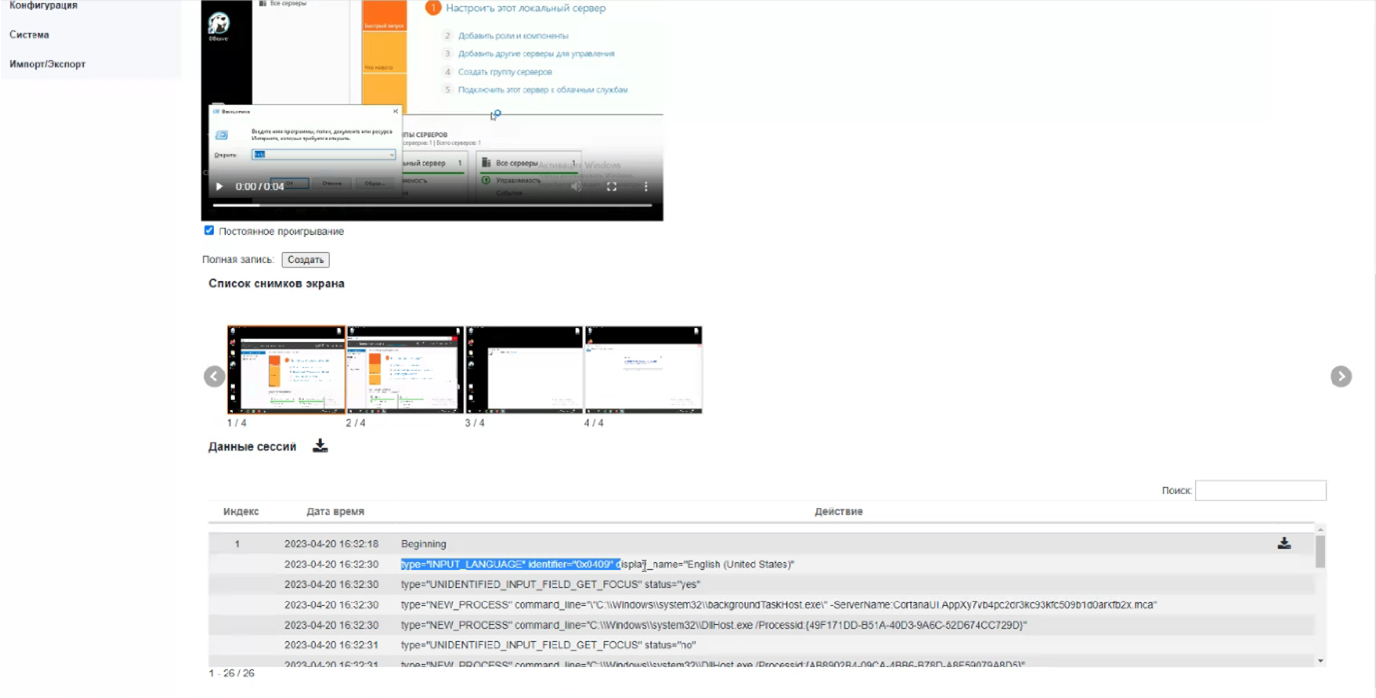Viewport: 1376px width, 698px height.
Task: Click the scrollbar down arrow of the session table
Action: coord(1320,660)
